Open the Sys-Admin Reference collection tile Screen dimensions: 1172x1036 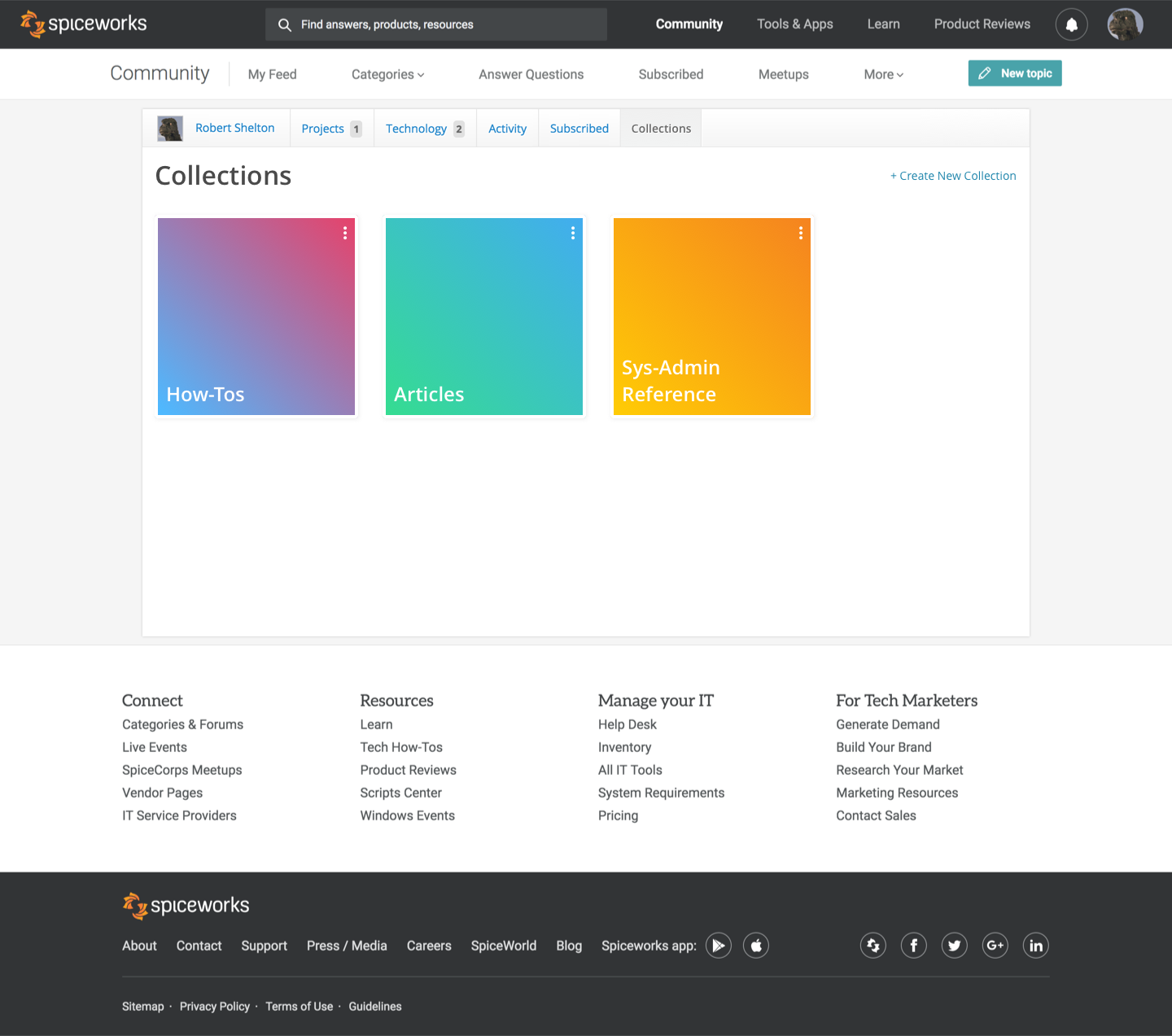tap(712, 317)
